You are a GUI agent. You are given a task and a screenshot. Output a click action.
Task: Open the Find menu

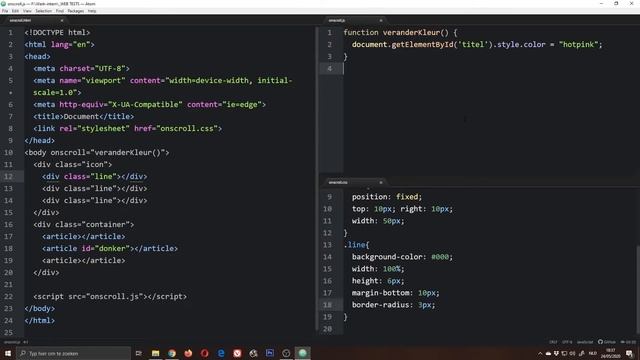pos(60,11)
